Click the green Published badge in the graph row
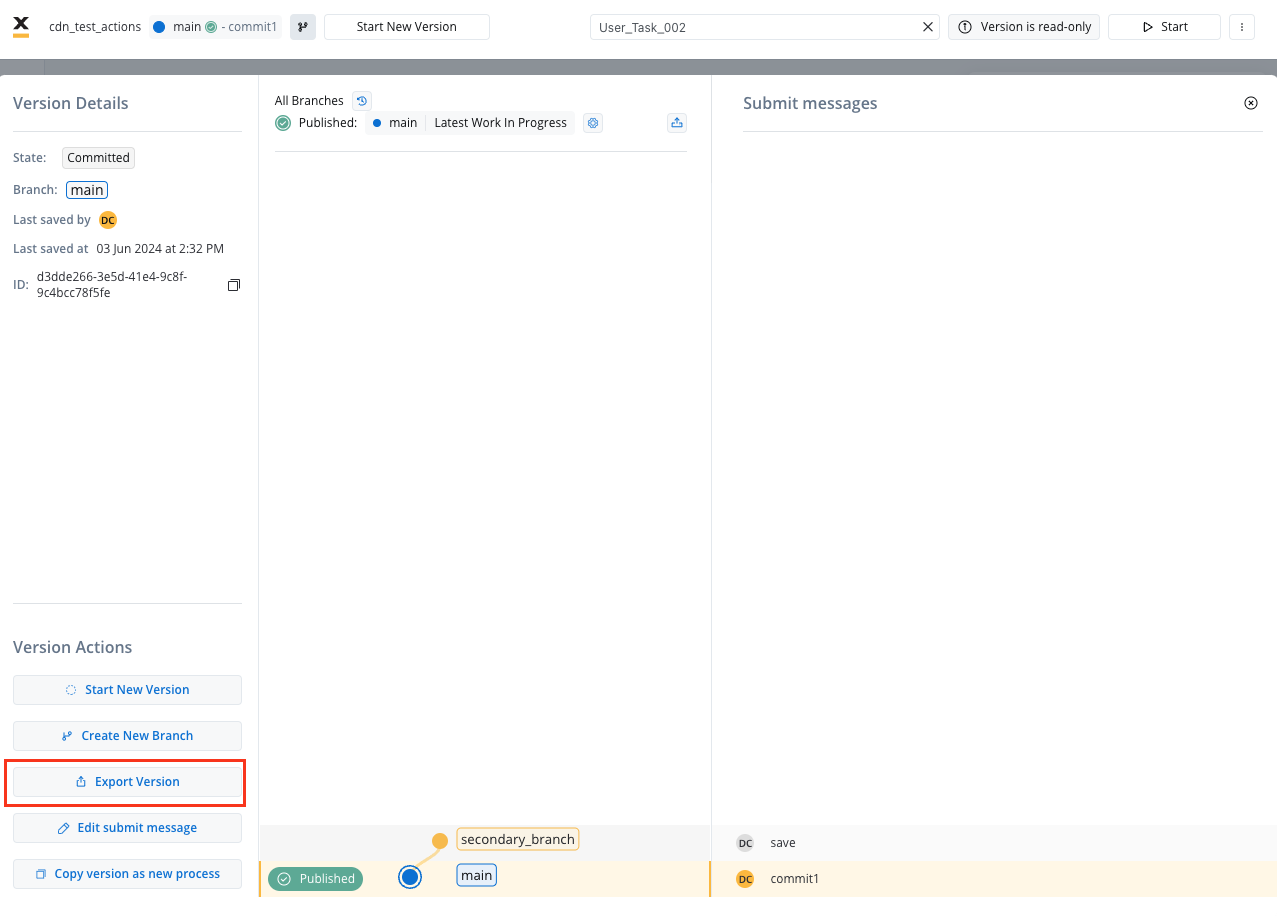 [x=316, y=879]
